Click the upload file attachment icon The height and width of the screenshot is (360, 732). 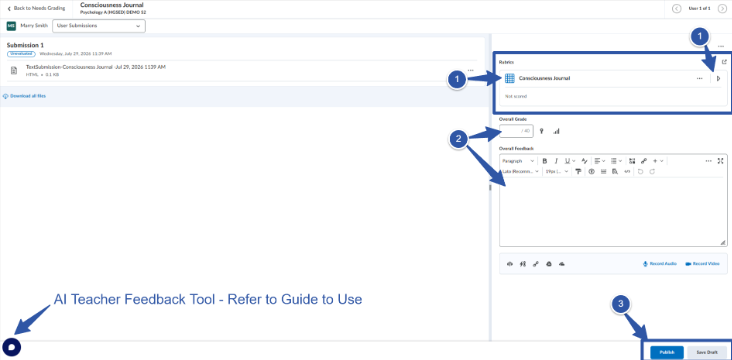(x=510, y=264)
